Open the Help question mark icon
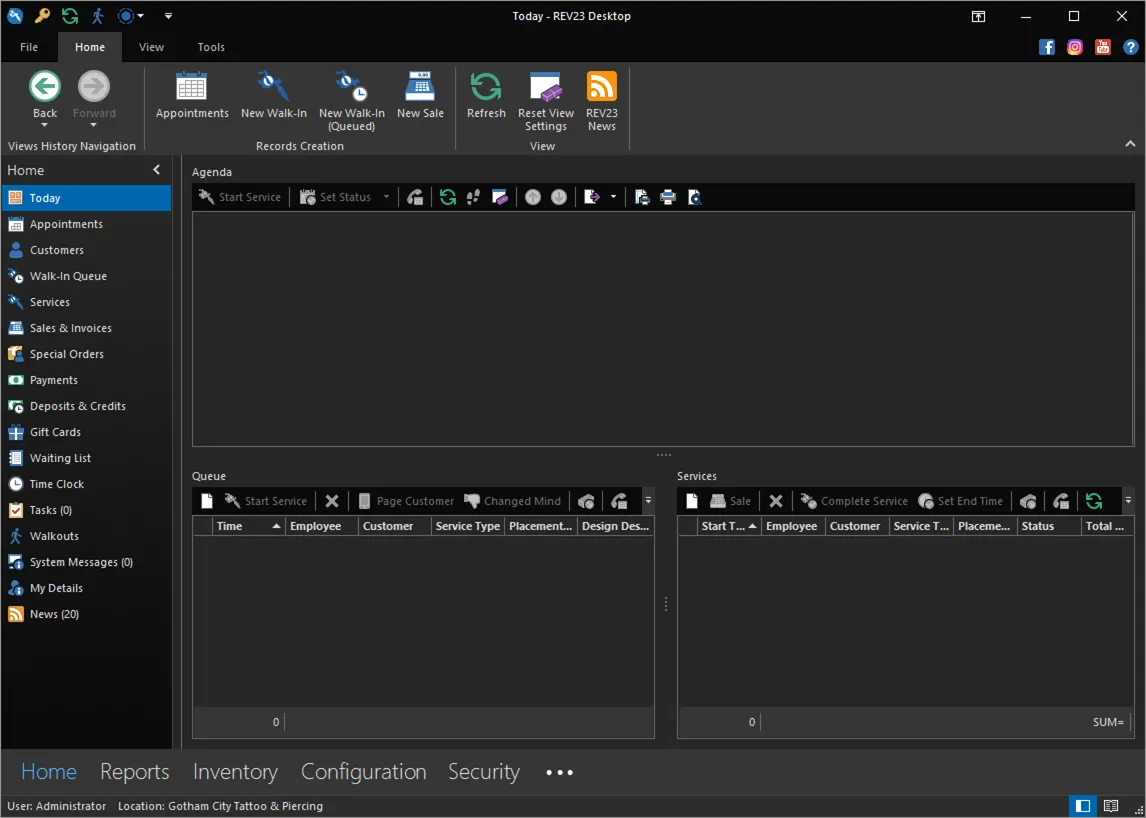The width and height of the screenshot is (1146, 818). pos(1130,47)
